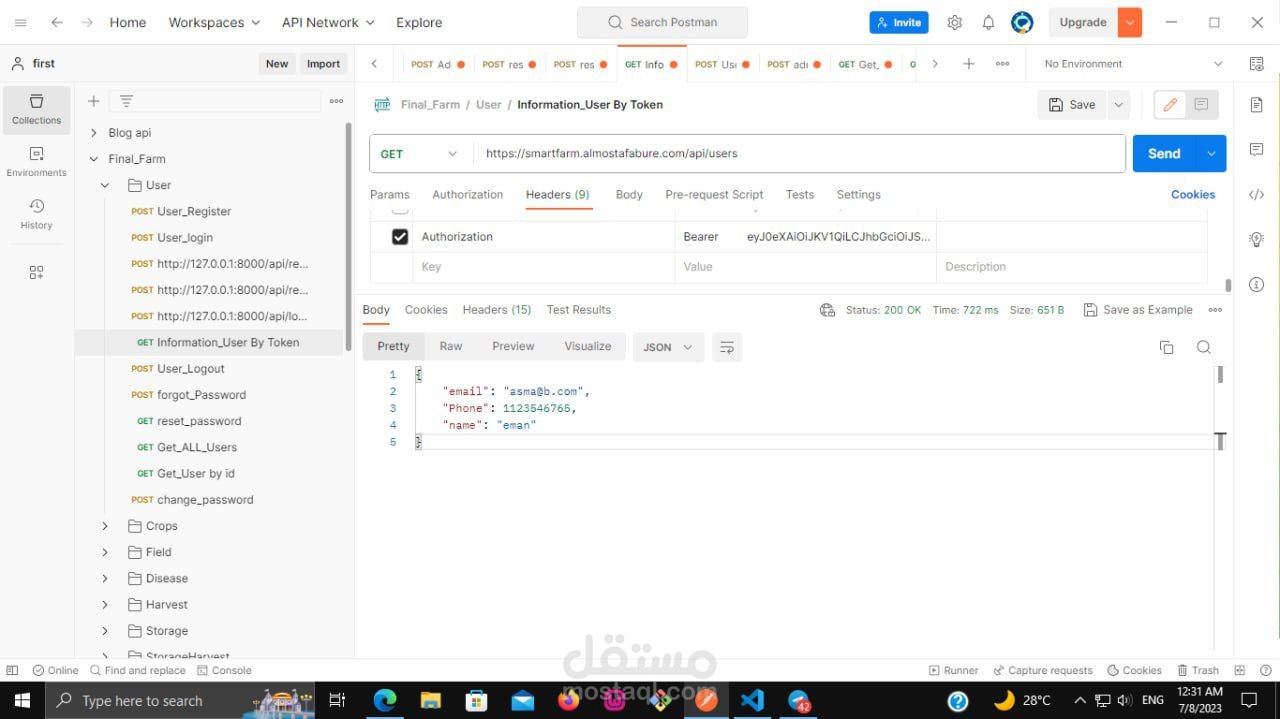Open a new request tab with plus
The image size is (1280, 719).
[968, 63]
